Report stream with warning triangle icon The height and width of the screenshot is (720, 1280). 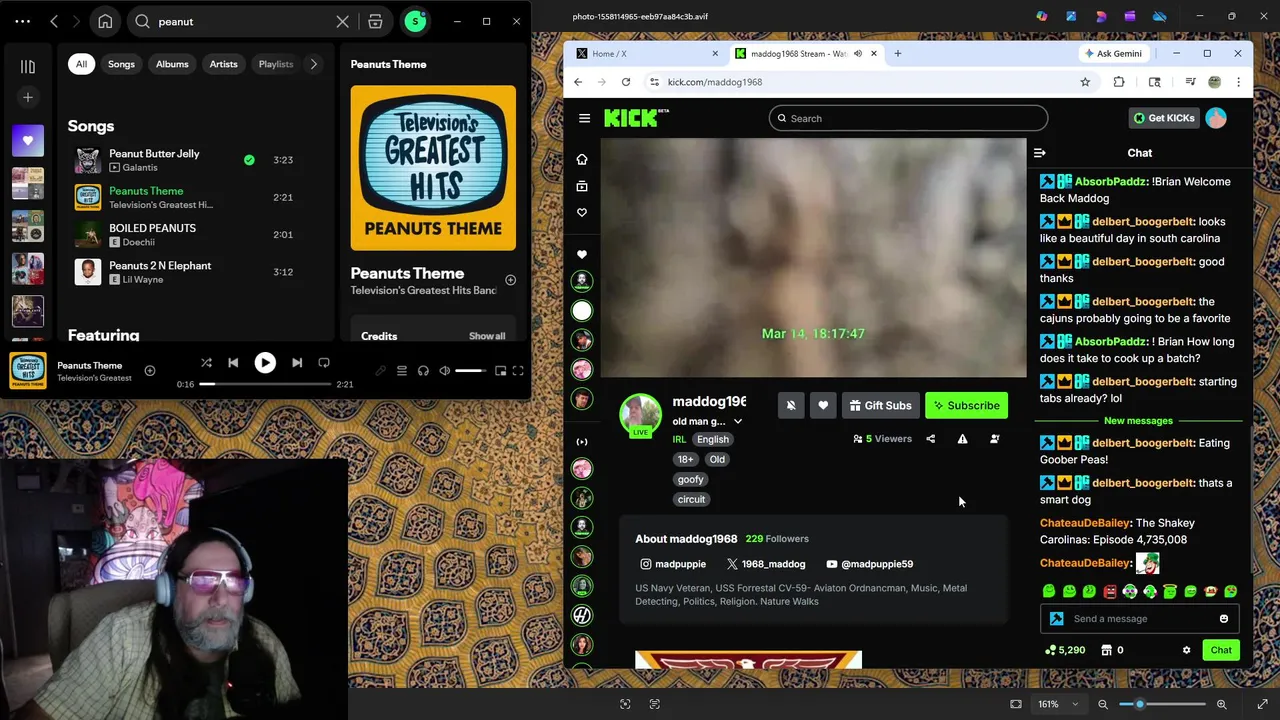pos(962,439)
